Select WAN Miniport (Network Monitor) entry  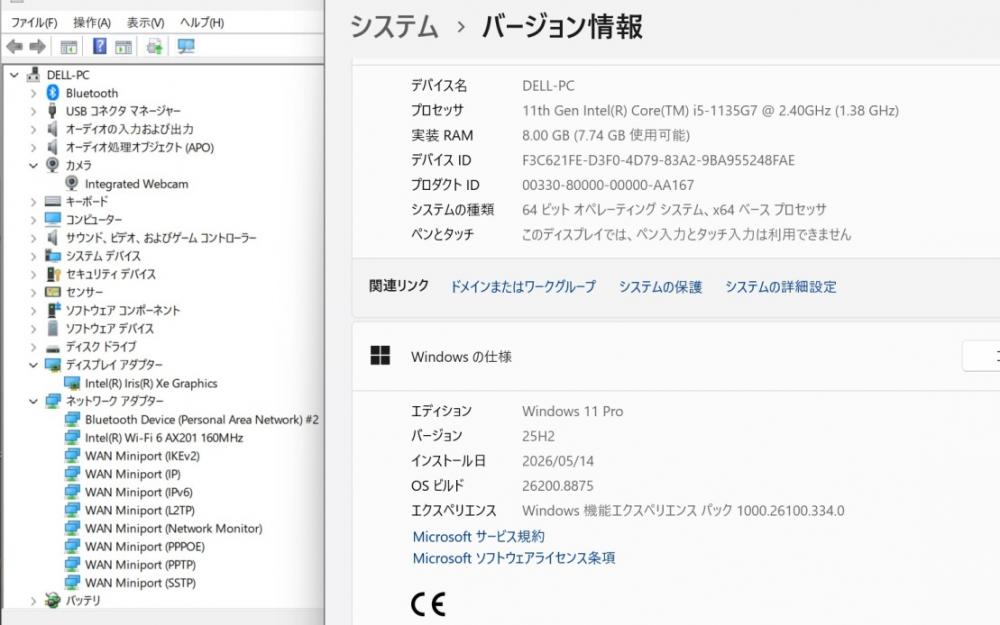pos(173,529)
